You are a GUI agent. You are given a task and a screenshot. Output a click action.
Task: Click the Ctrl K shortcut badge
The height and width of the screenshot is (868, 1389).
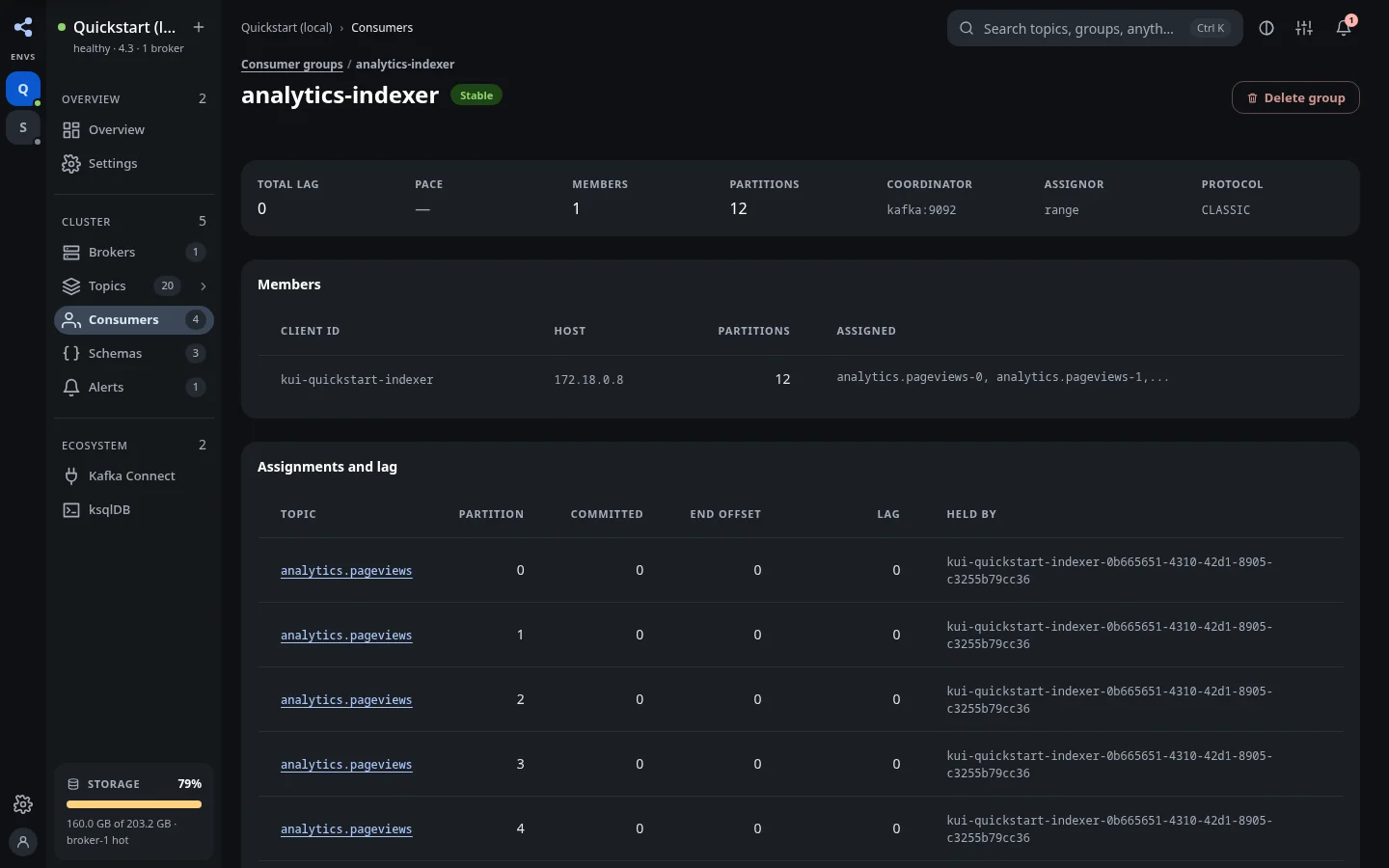(x=1211, y=28)
